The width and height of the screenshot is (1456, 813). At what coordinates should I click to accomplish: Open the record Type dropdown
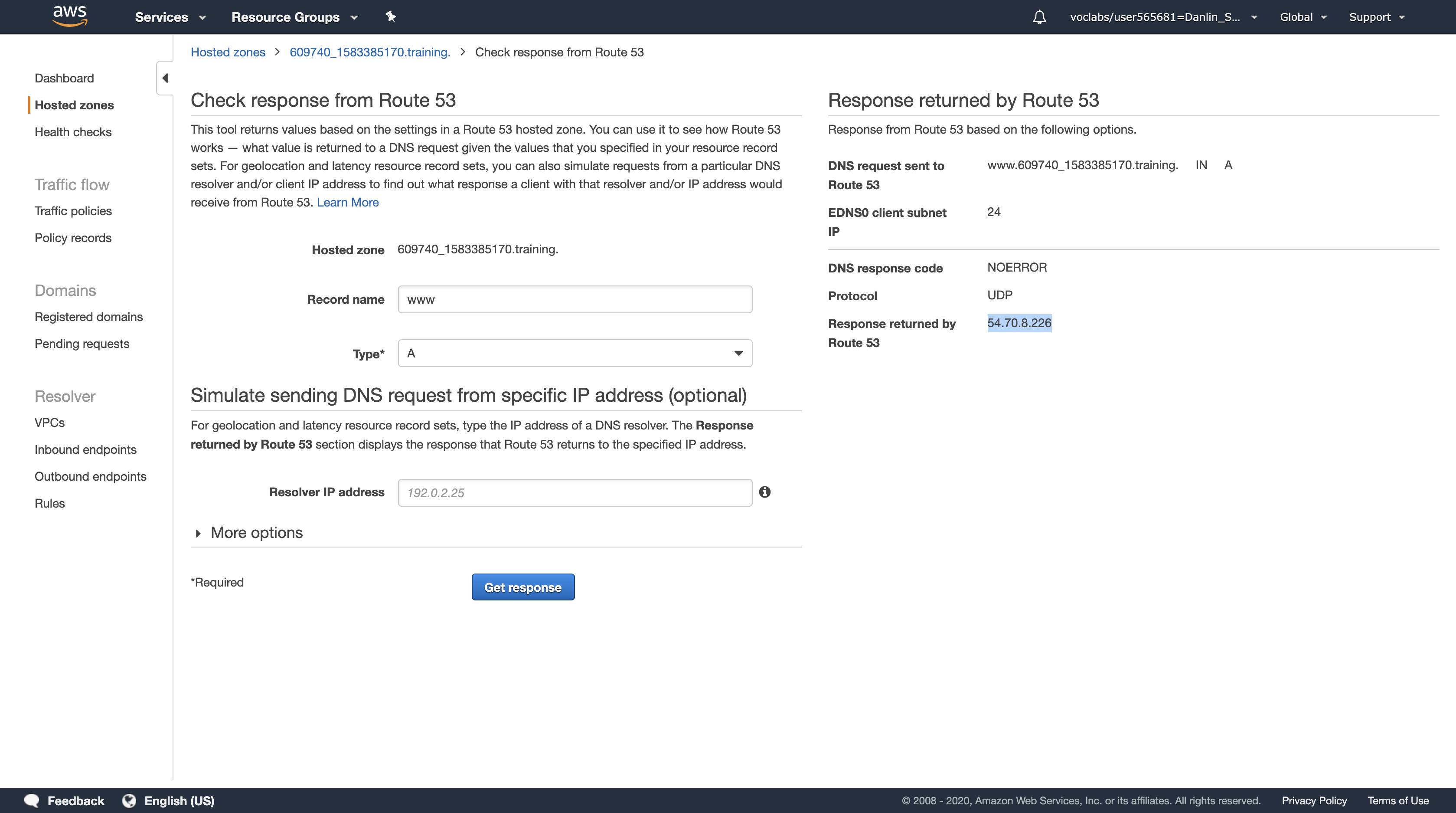[575, 353]
